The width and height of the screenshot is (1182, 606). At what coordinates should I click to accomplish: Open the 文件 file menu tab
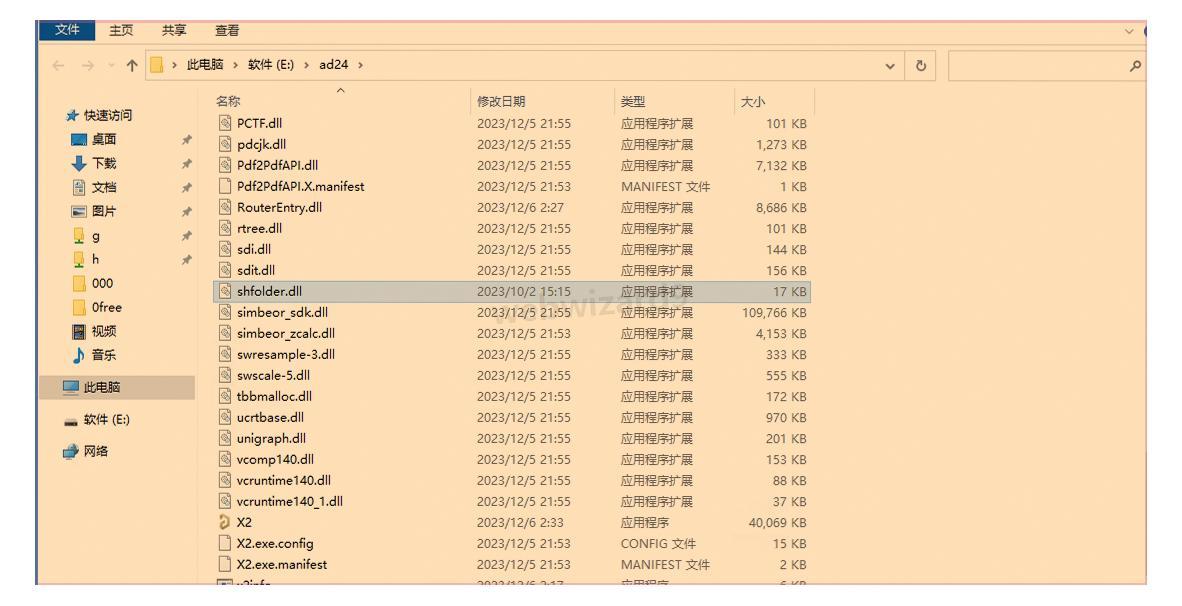pyautogui.click(x=67, y=31)
